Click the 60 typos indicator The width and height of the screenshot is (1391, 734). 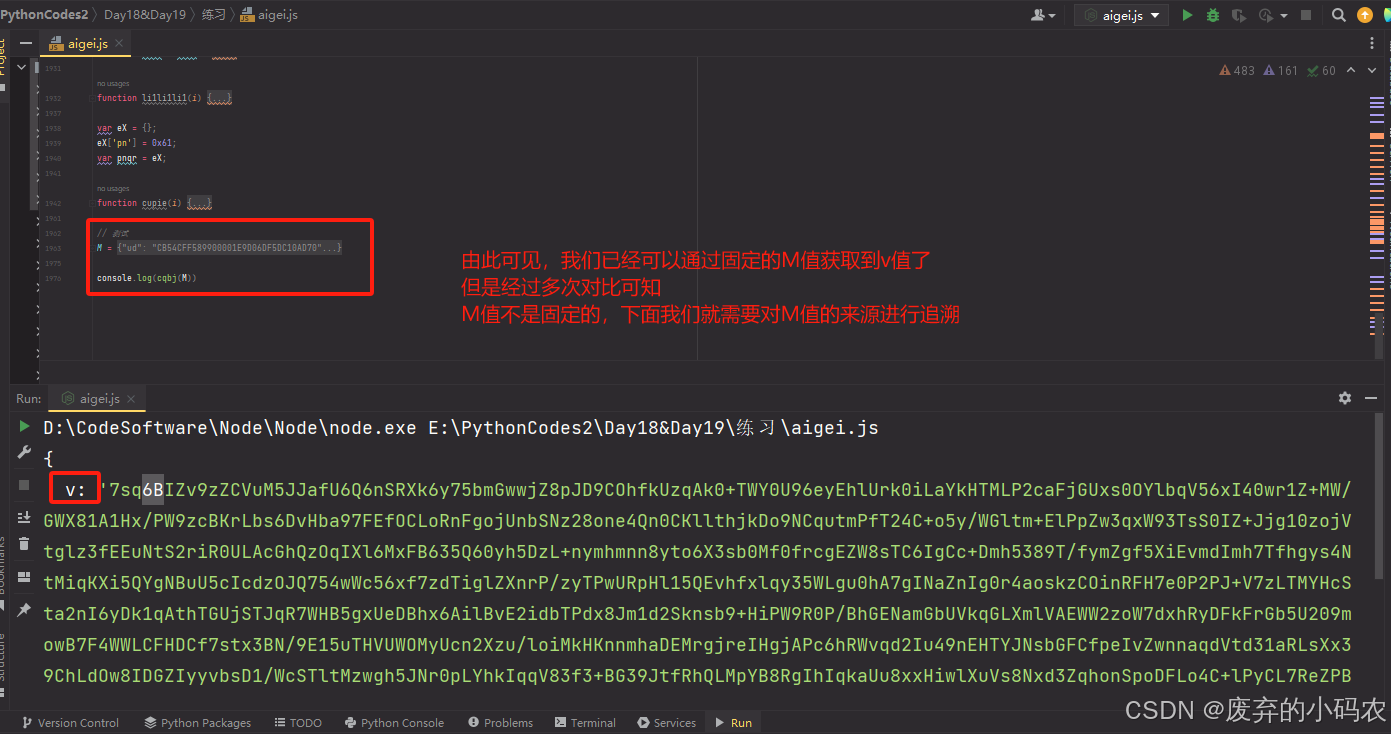pos(1321,71)
